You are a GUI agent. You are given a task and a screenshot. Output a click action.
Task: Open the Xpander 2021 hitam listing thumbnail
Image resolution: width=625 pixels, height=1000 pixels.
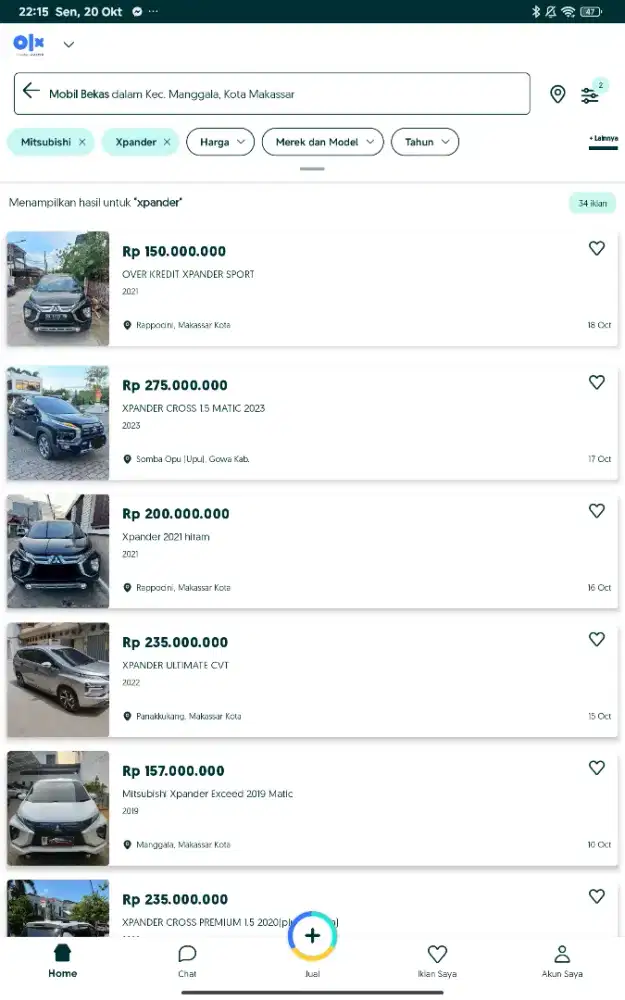[x=58, y=551]
